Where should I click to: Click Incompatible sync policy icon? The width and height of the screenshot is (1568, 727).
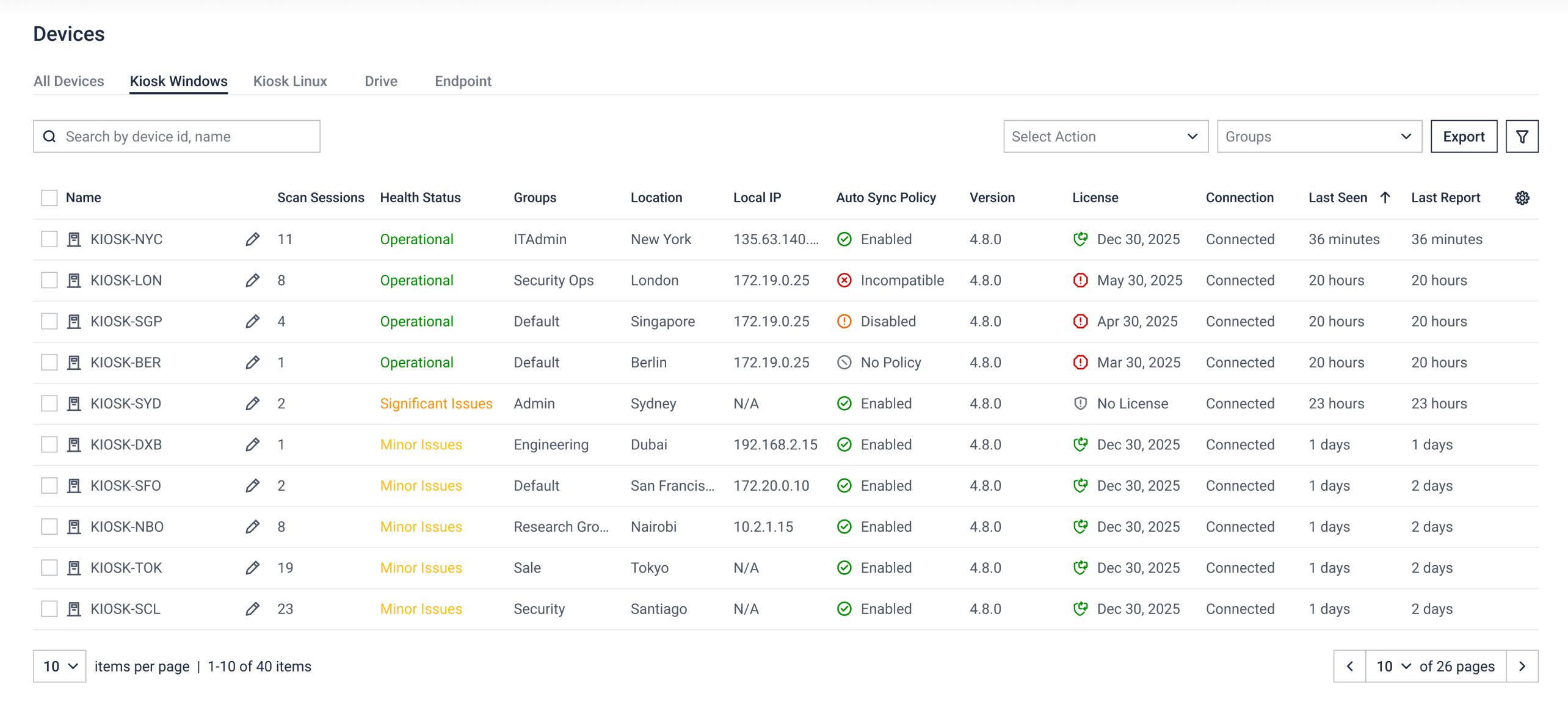[844, 280]
